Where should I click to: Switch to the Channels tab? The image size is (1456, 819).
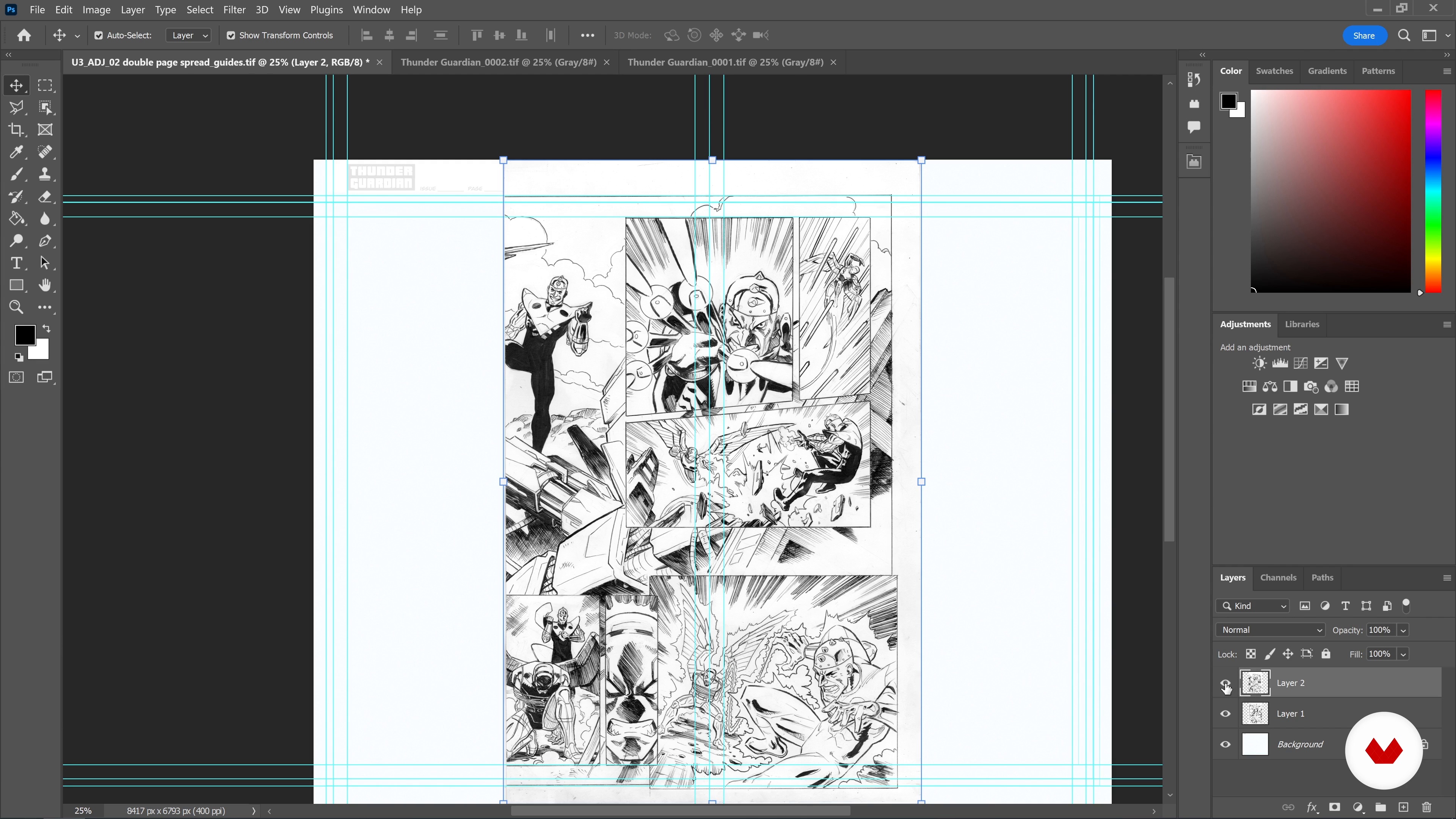(1278, 577)
